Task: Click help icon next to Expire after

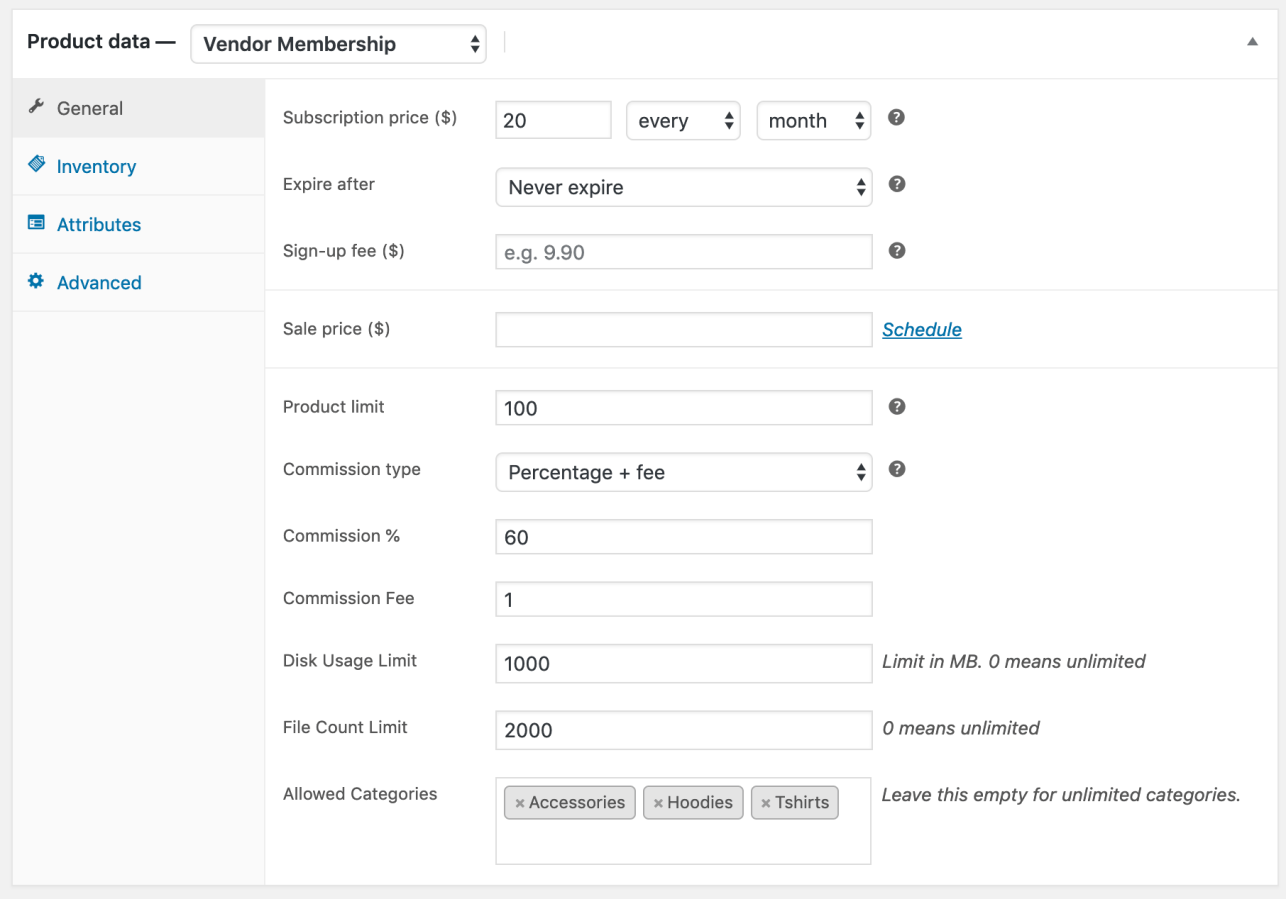Action: click(897, 184)
